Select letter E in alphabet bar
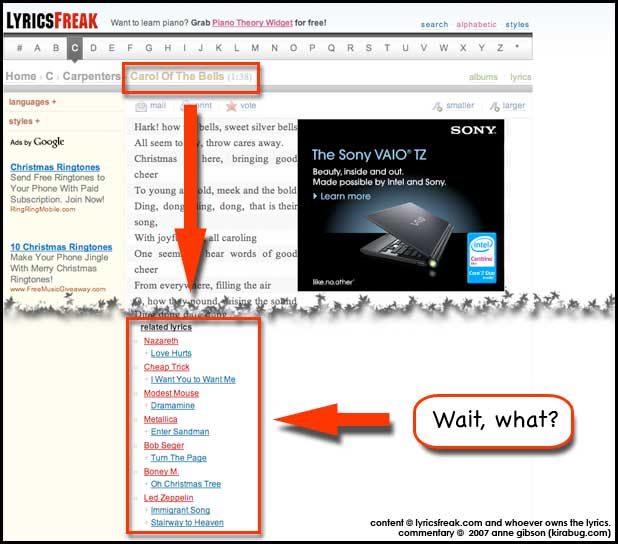This screenshot has height=544, width=618. pos(112,48)
